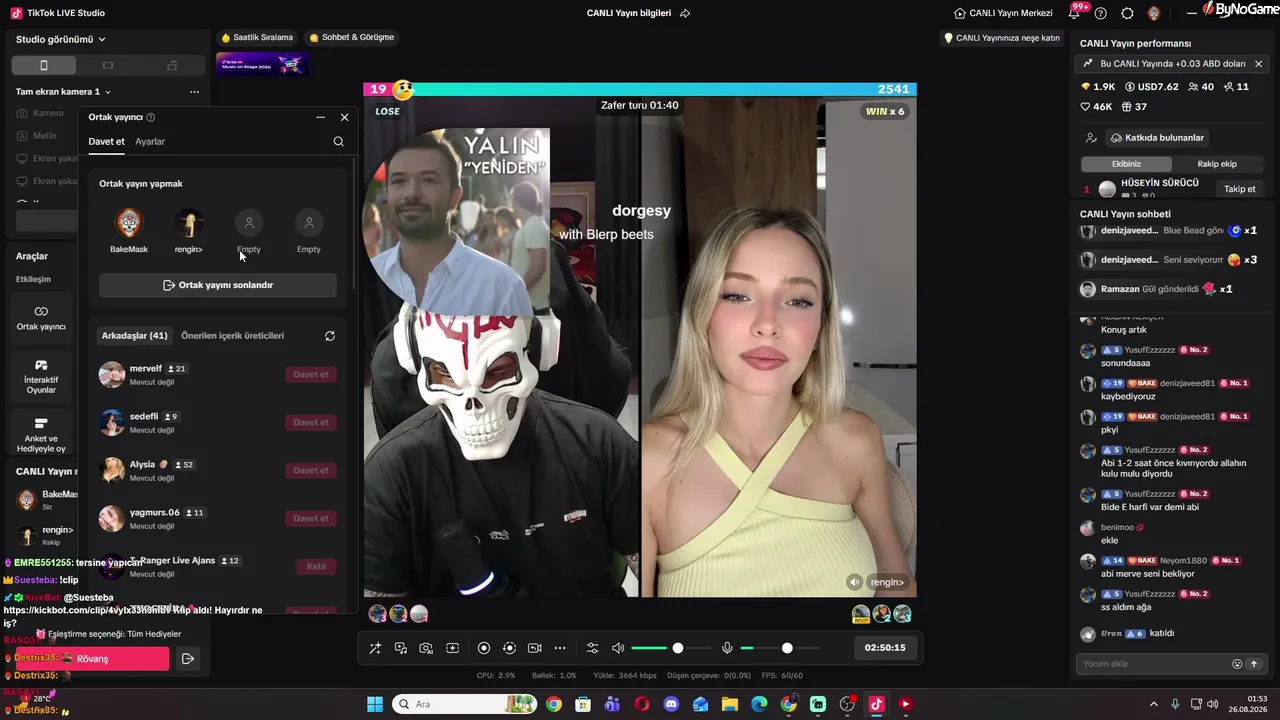The width and height of the screenshot is (1280, 720).
Task: Mute the microphone
Action: [x=727, y=648]
